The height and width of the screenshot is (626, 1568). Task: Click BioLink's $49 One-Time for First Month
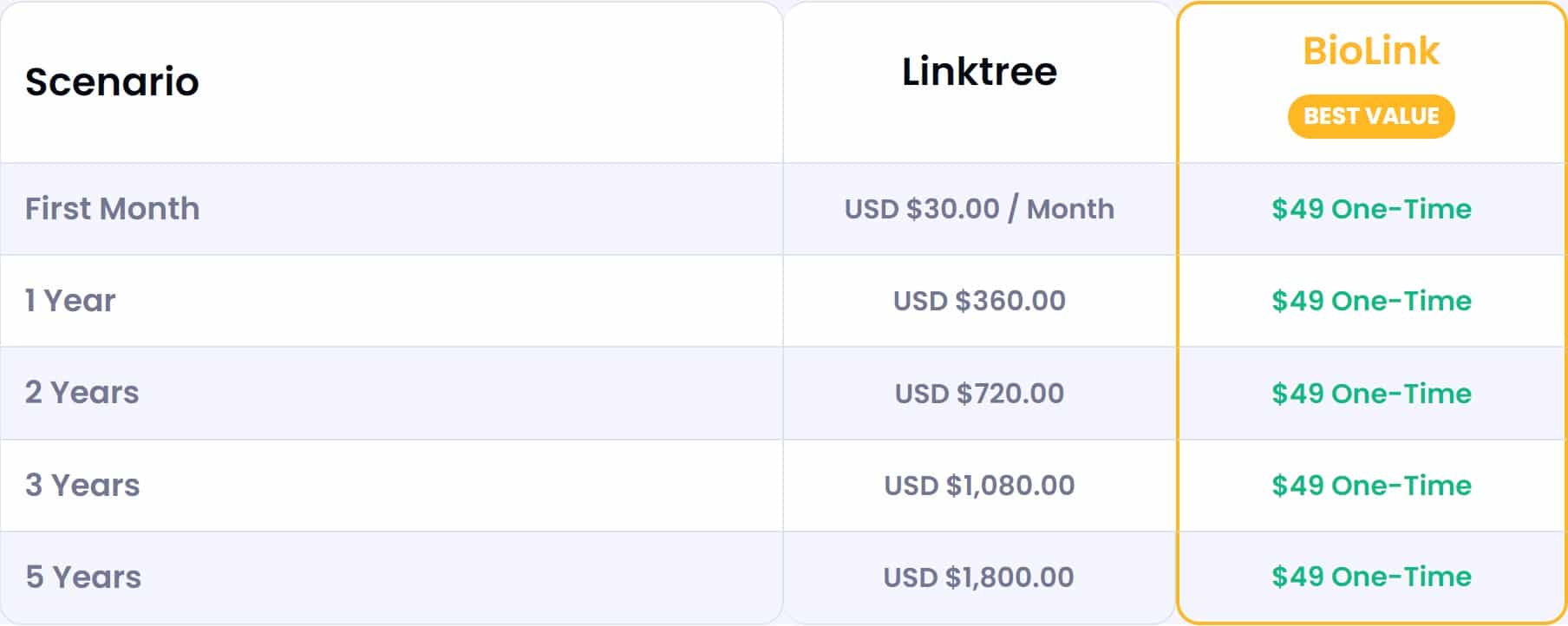point(1371,209)
